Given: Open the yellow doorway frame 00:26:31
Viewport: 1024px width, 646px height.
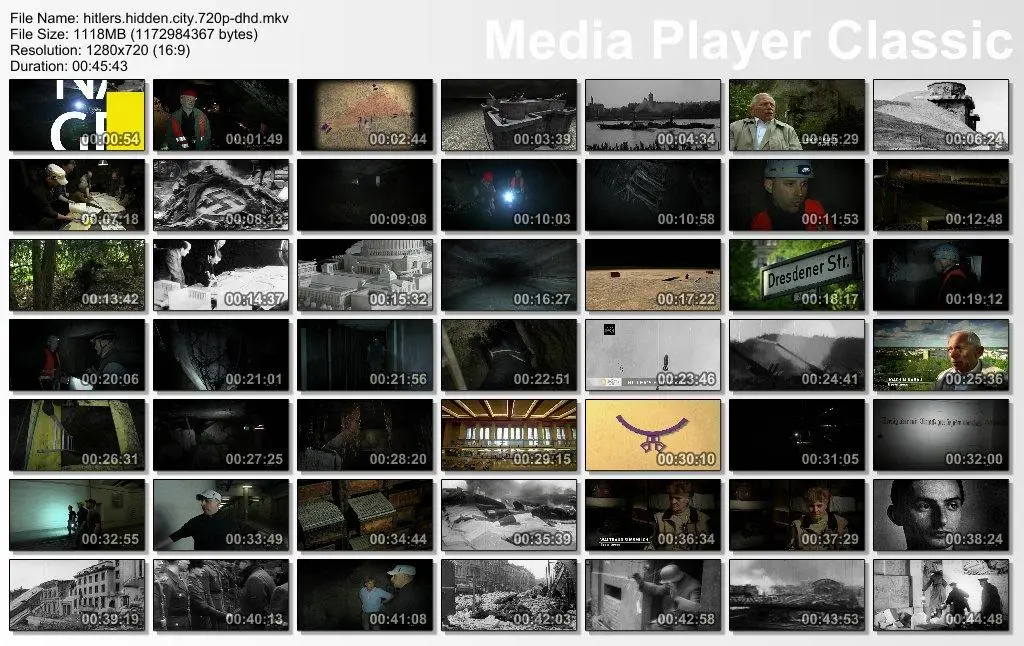Looking at the screenshot, I should pos(77,435).
